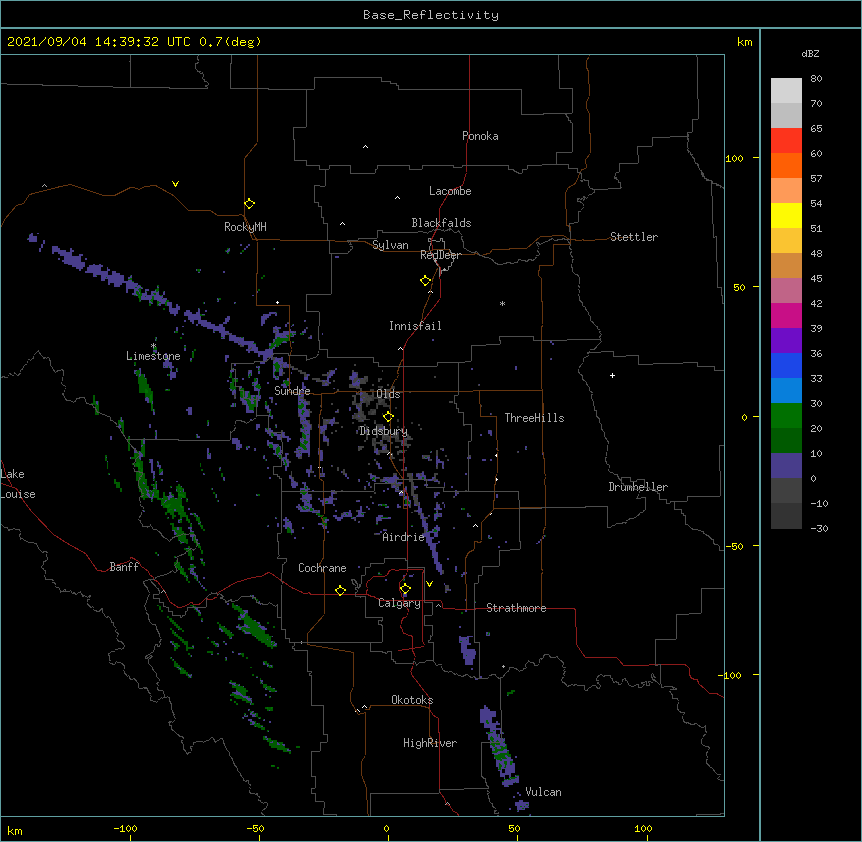
Task: Select the RockyMH label
Action: [245, 227]
